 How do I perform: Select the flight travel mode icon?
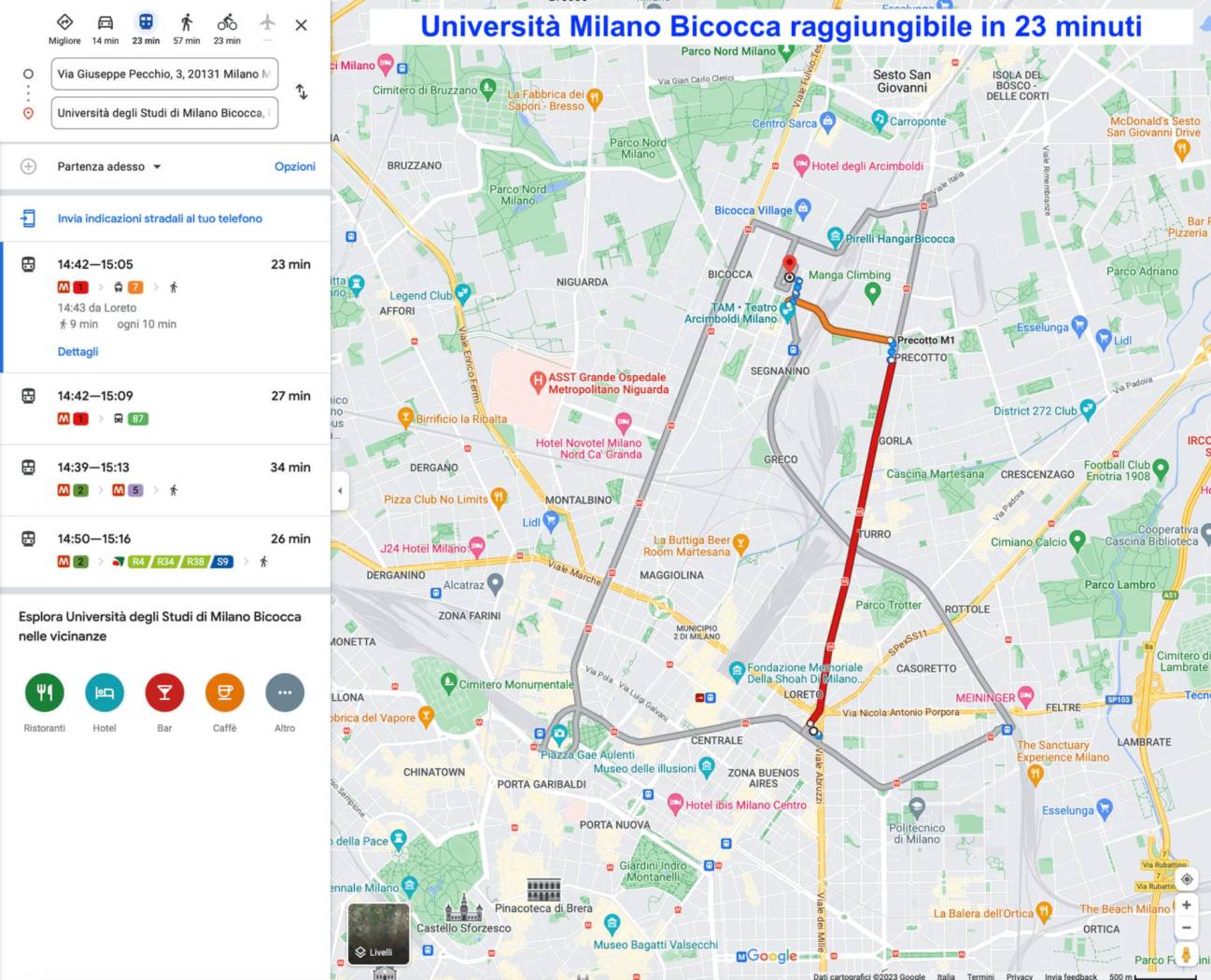coord(267,22)
